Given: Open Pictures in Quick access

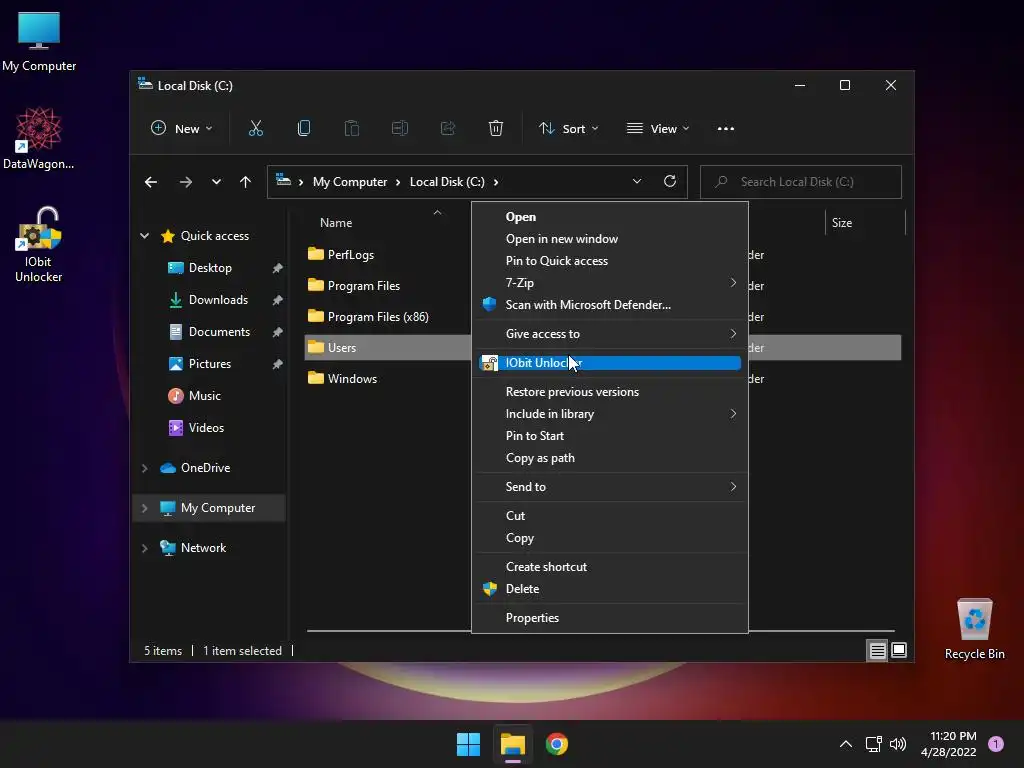Looking at the screenshot, I should click(210, 364).
